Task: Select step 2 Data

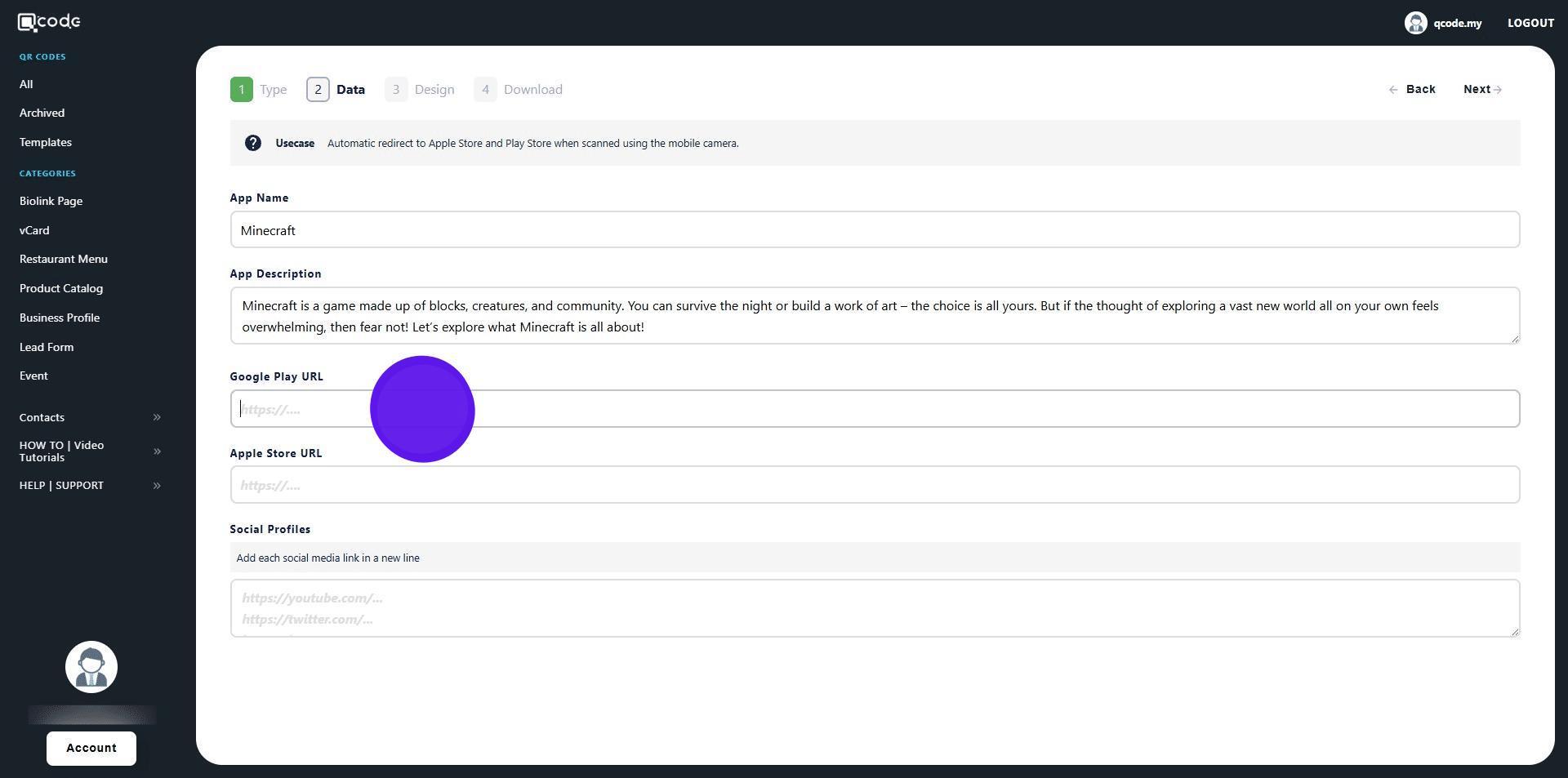Action: (x=336, y=90)
